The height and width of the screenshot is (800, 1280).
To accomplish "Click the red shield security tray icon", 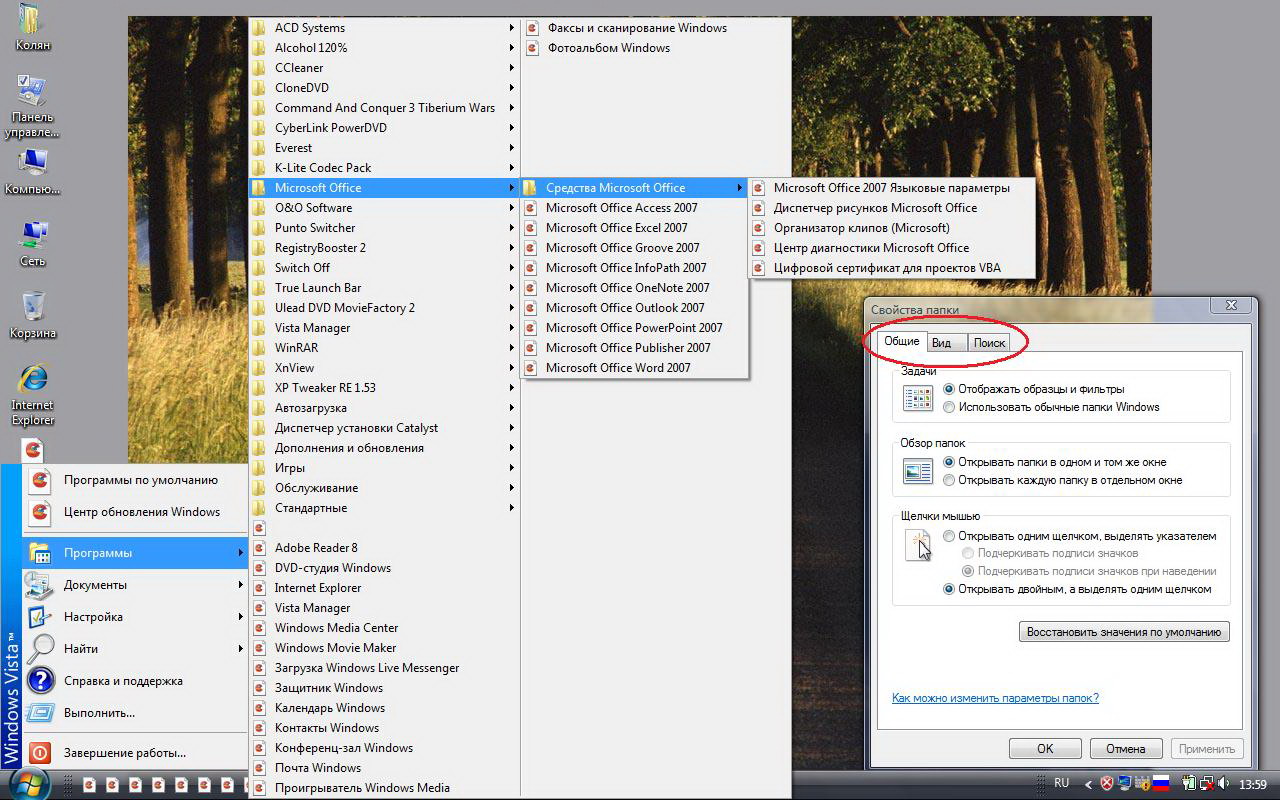I will [x=1108, y=783].
